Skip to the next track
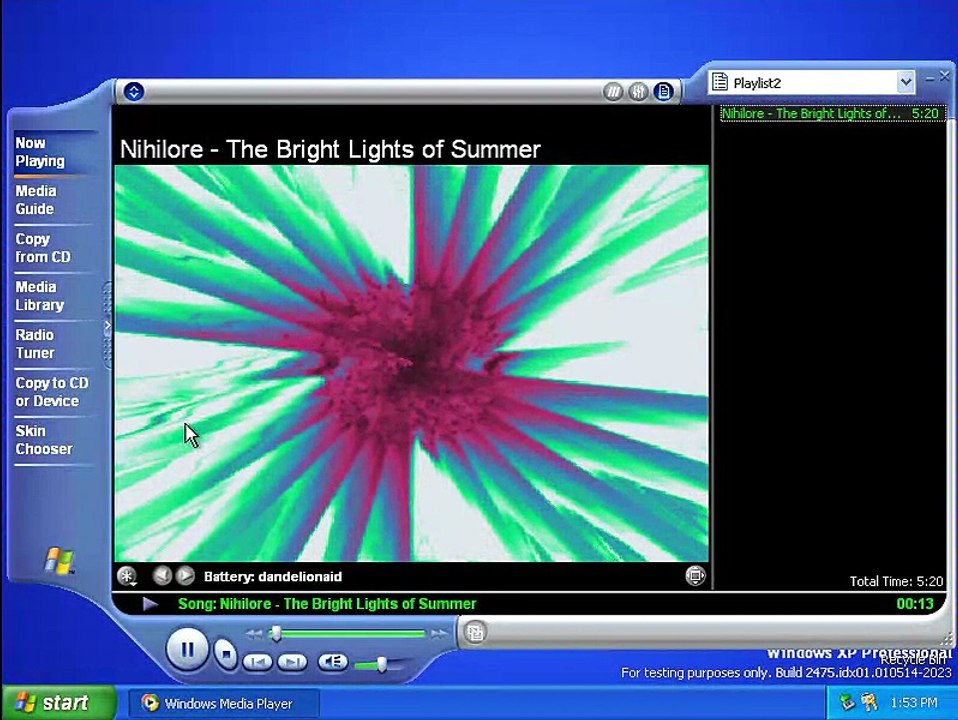Image resolution: width=958 pixels, height=720 pixels. tap(292, 662)
